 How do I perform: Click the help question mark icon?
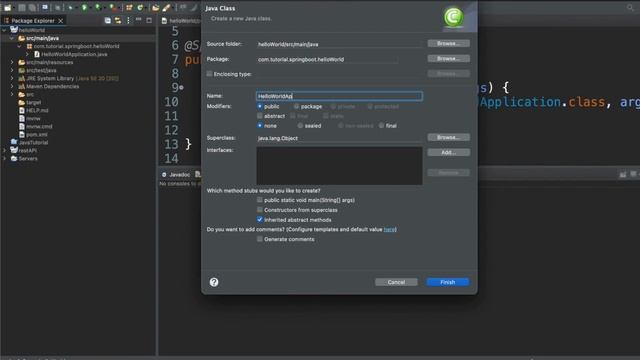click(x=214, y=282)
